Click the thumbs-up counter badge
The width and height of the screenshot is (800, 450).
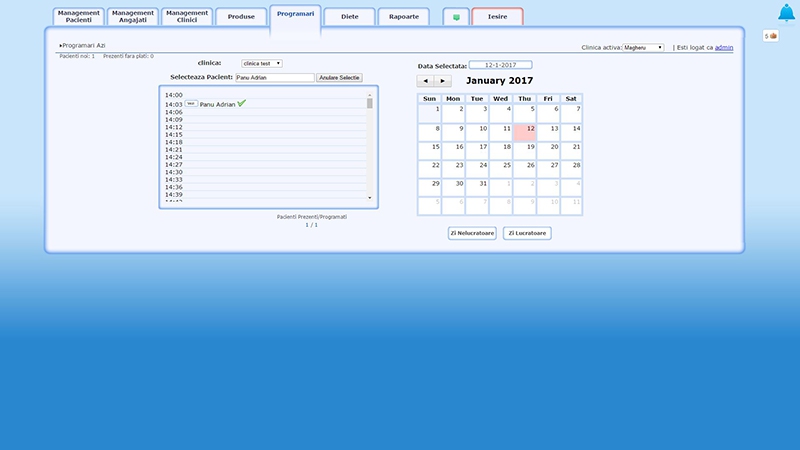[x=771, y=36]
